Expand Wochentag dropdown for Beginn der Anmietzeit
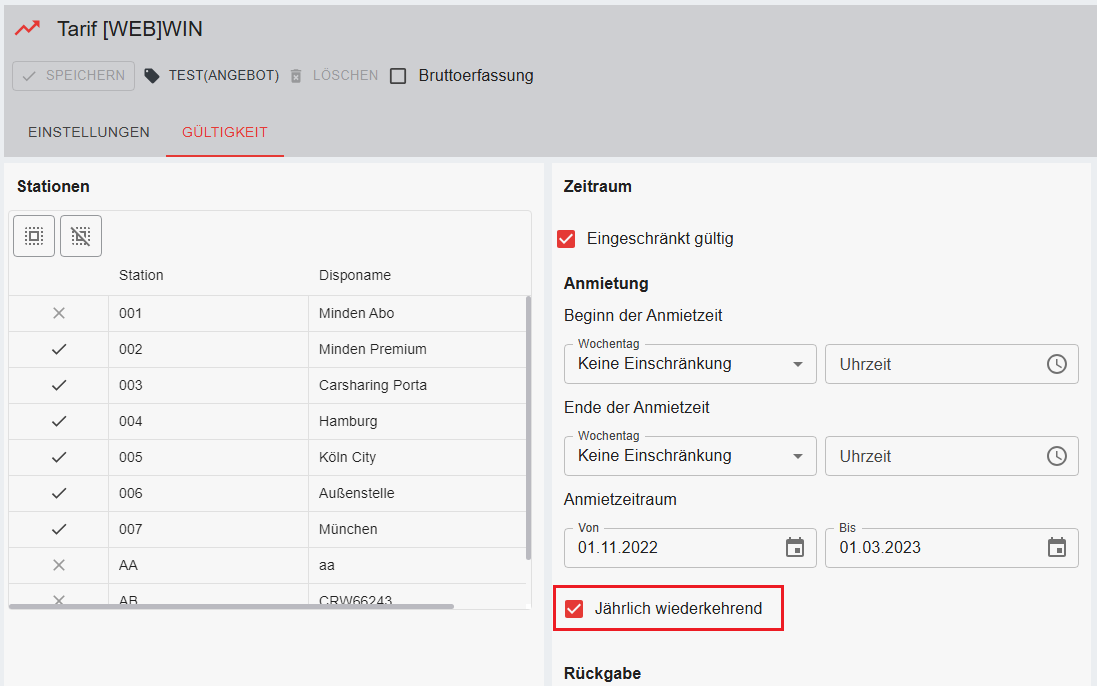The height and width of the screenshot is (686, 1097). pos(797,364)
